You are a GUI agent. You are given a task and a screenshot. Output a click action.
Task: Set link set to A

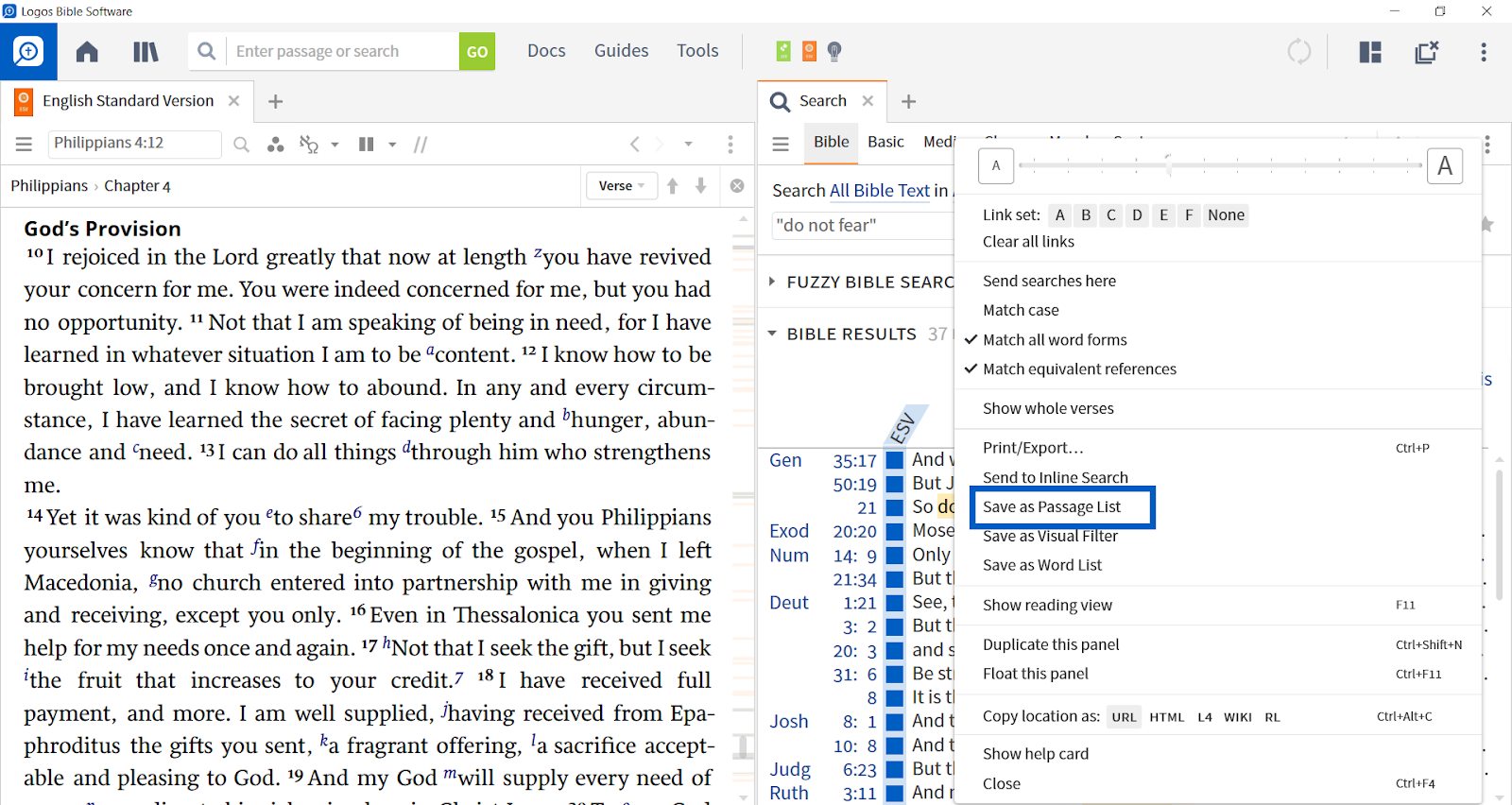tap(1060, 214)
